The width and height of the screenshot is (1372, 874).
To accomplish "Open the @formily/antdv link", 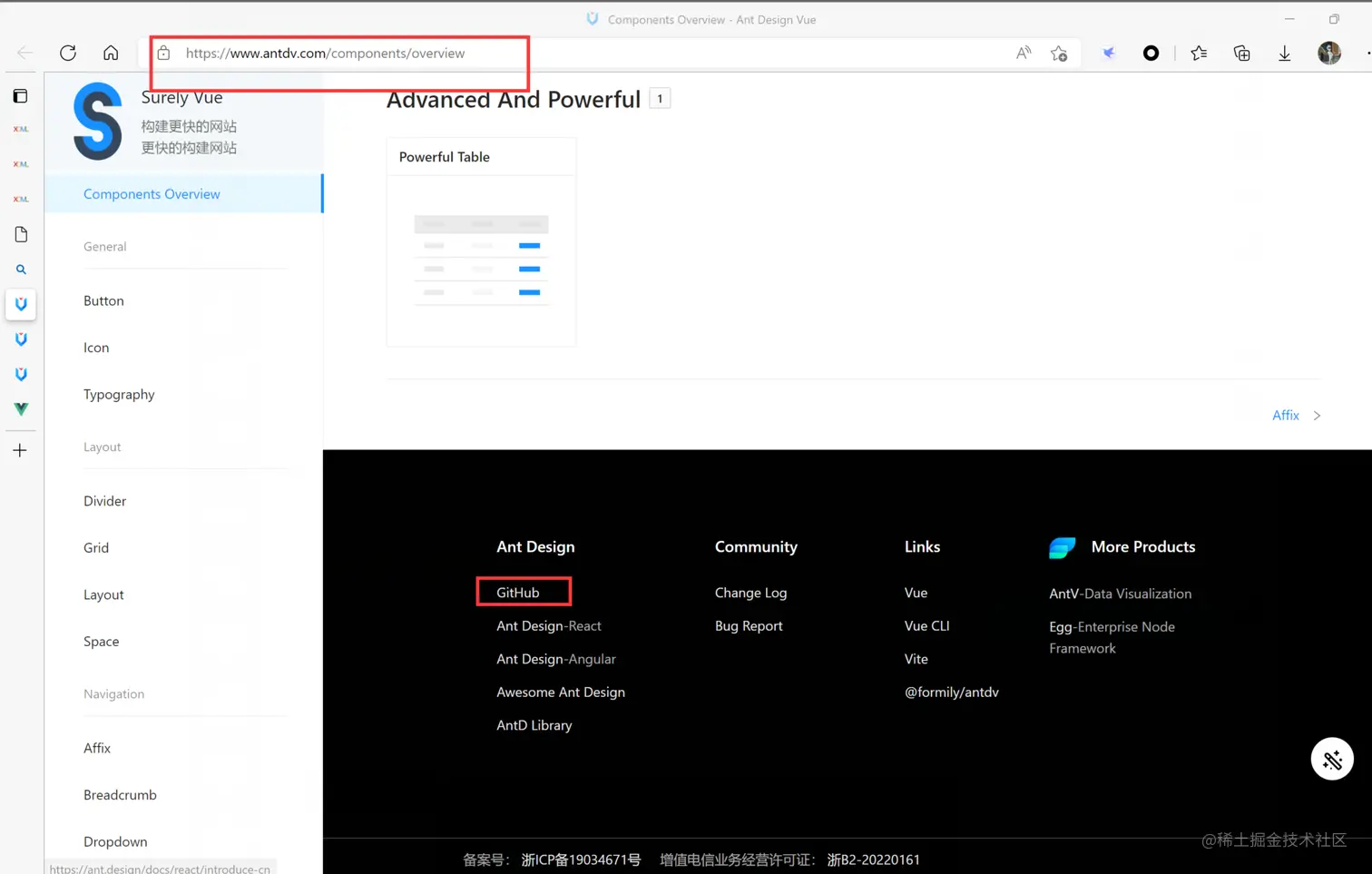I will tap(952, 692).
